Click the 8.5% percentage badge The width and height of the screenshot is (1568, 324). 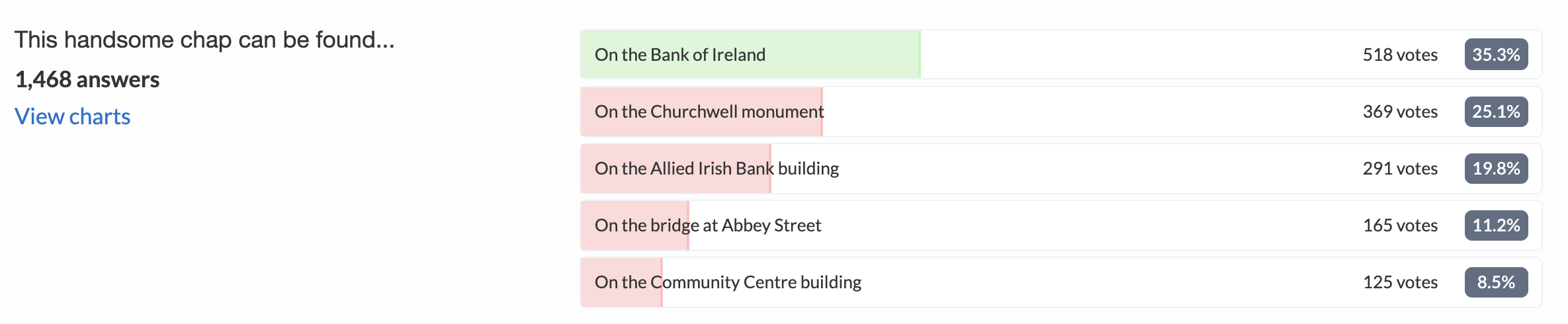(1496, 282)
